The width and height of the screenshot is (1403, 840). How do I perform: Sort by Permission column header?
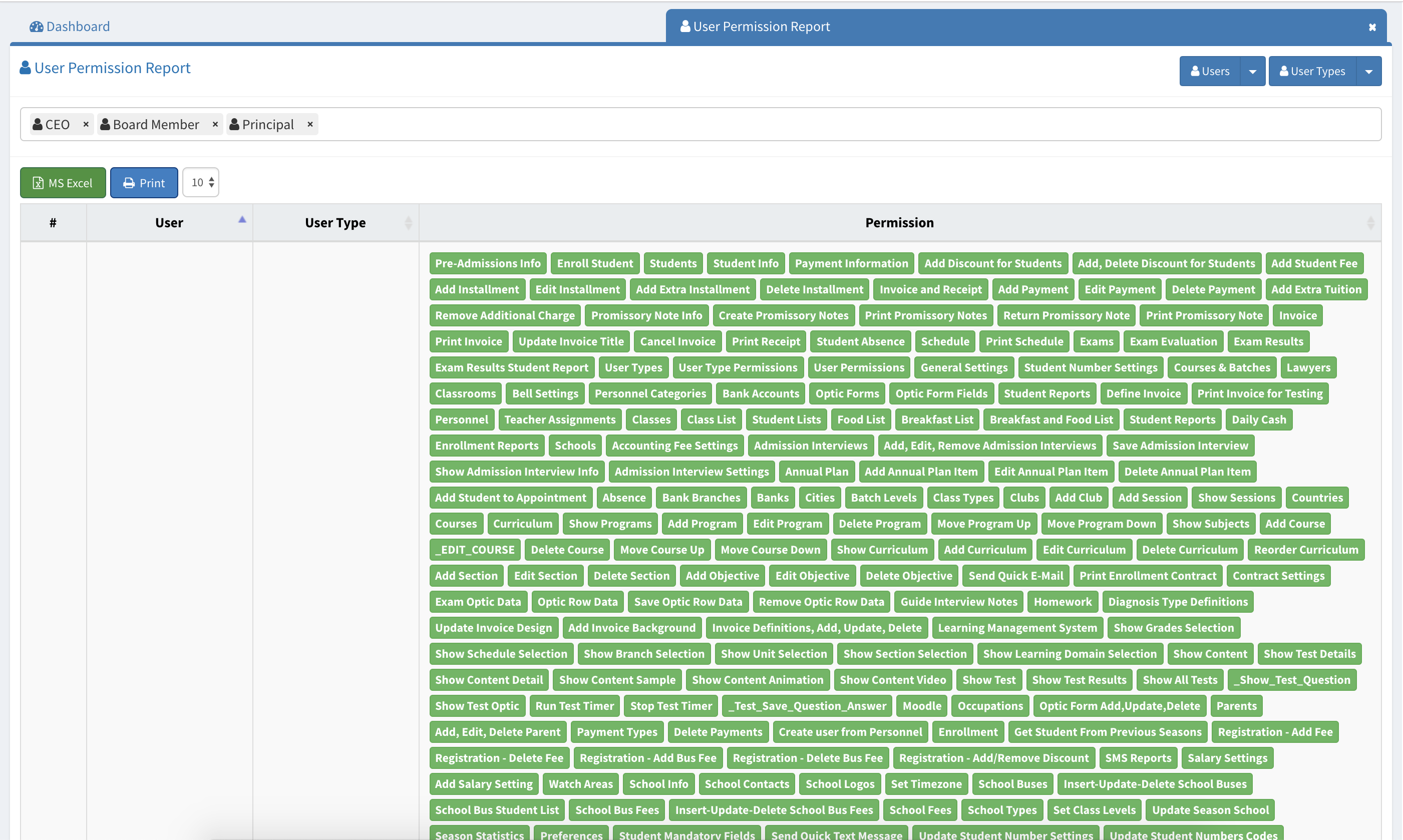tap(899, 222)
